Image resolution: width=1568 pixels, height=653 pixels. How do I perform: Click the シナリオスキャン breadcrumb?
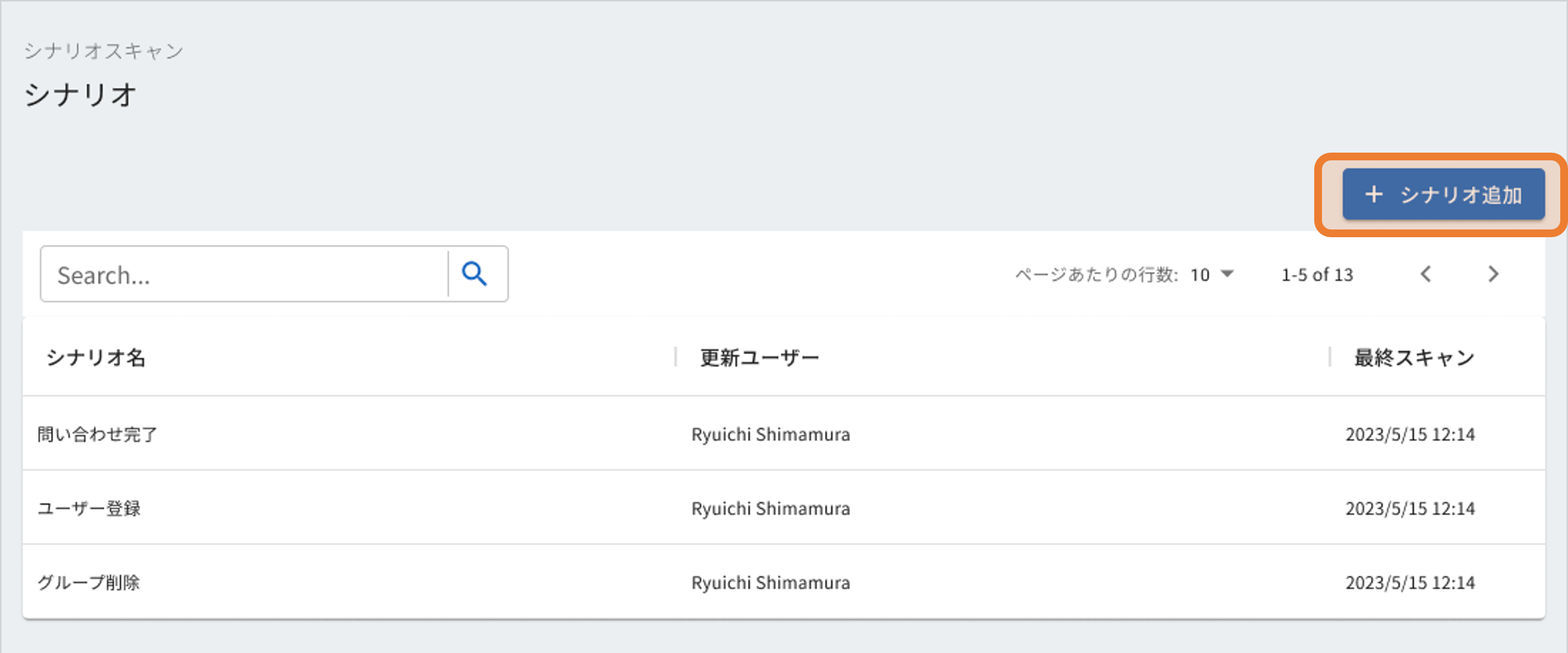pos(103,51)
